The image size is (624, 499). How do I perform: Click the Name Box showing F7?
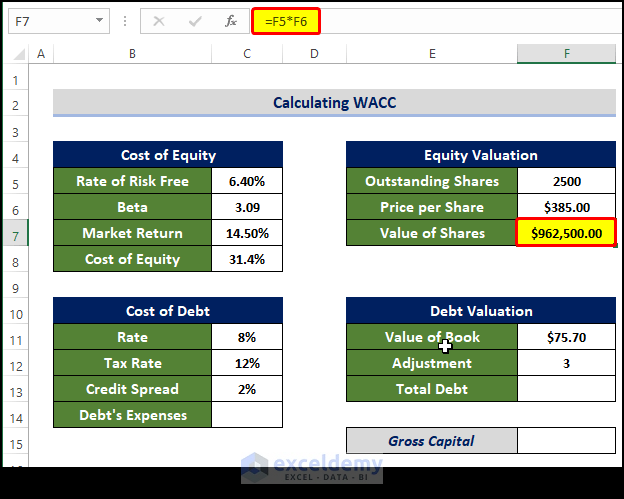pos(59,21)
